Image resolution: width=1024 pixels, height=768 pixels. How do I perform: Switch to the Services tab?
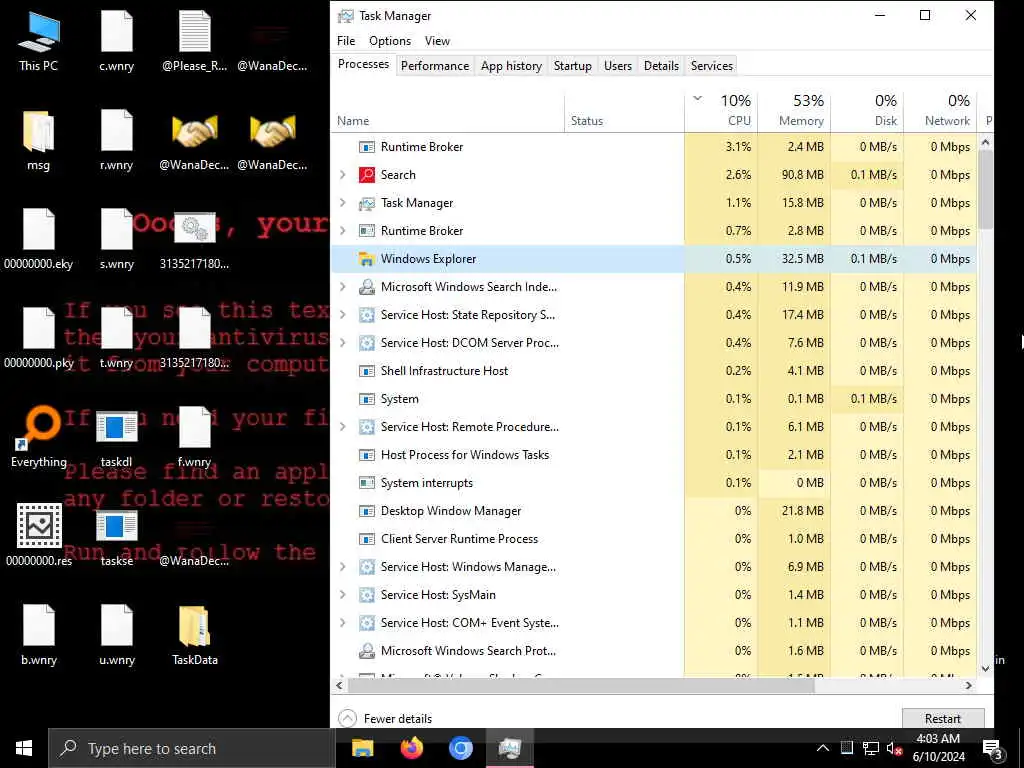[712, 66]
